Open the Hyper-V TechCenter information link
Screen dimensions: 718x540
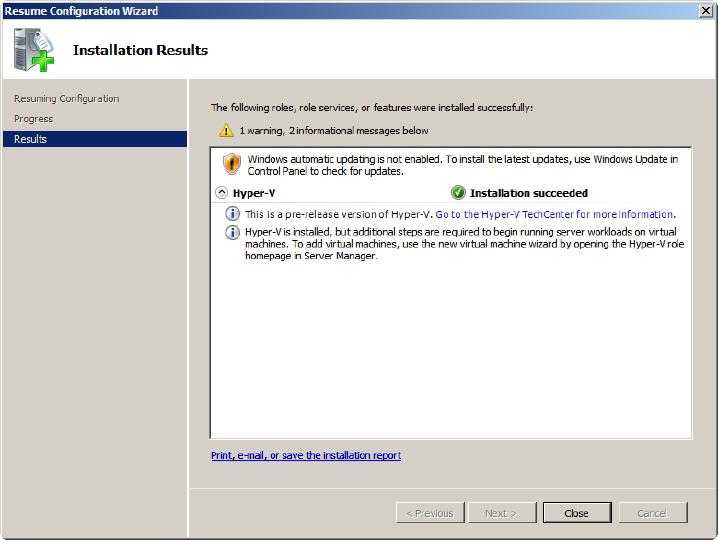click(x=555, y=214)
